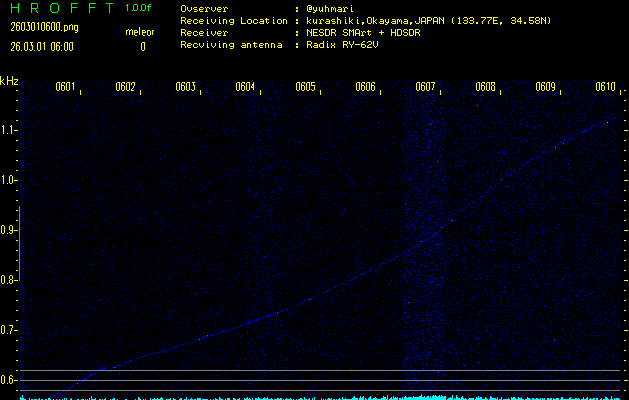Click the 1.00f version label

pos(139,8)
